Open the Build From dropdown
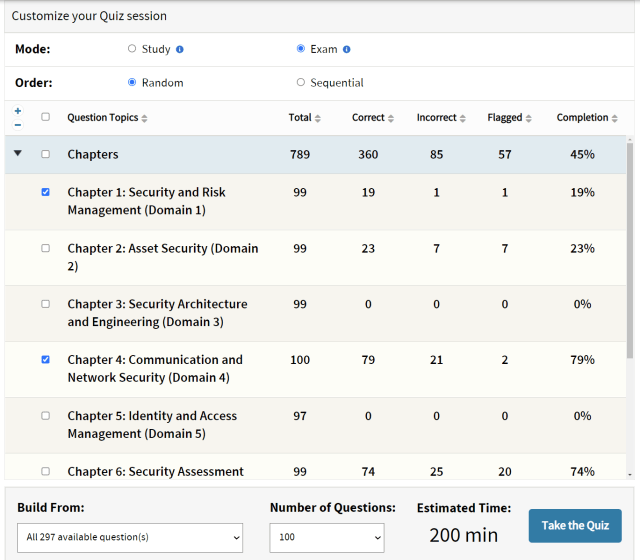The height and width of the screenshot is (560, 640). tap(130, 537)
